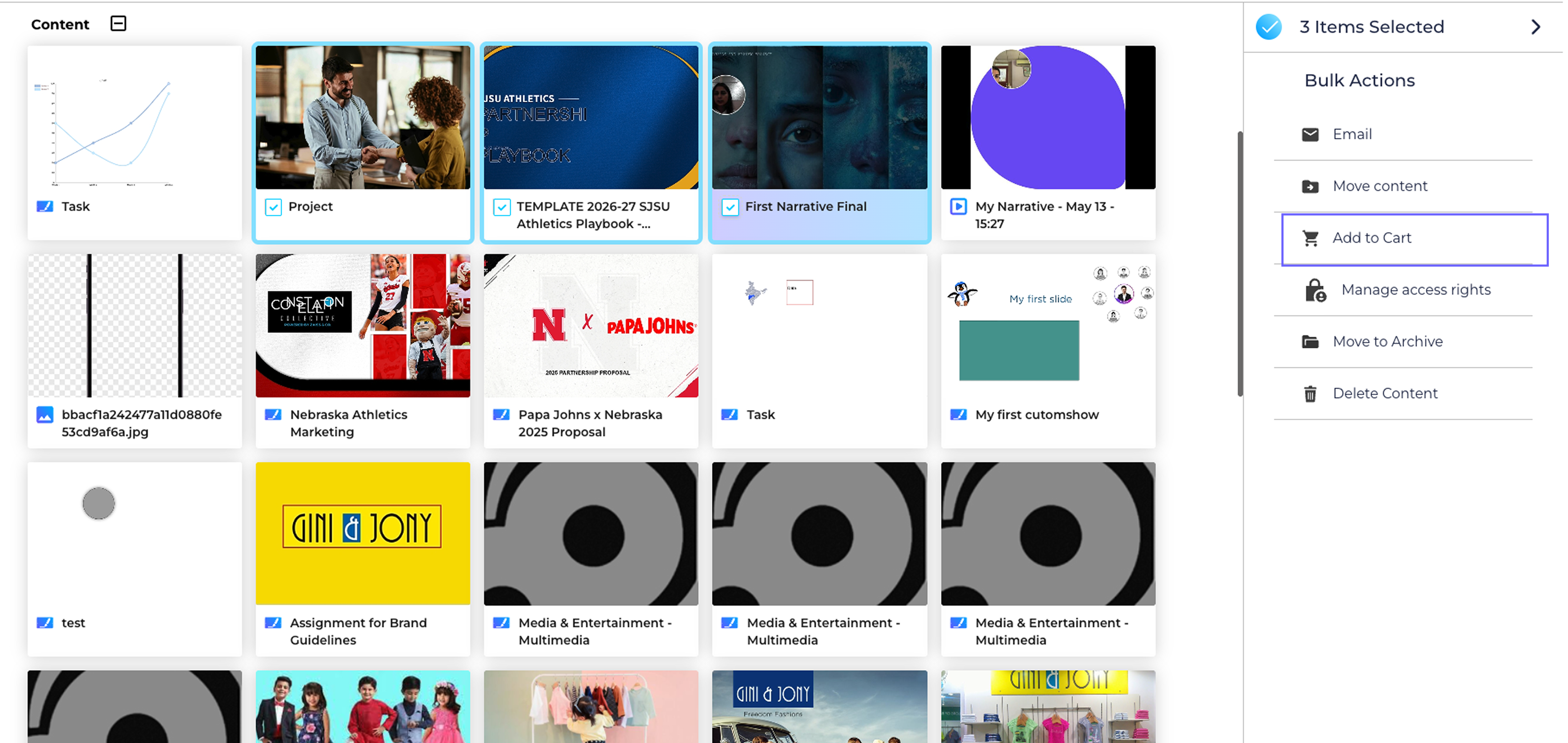
Task: Open the thumbnail of children in party outfits
Action: coord(363,707)
